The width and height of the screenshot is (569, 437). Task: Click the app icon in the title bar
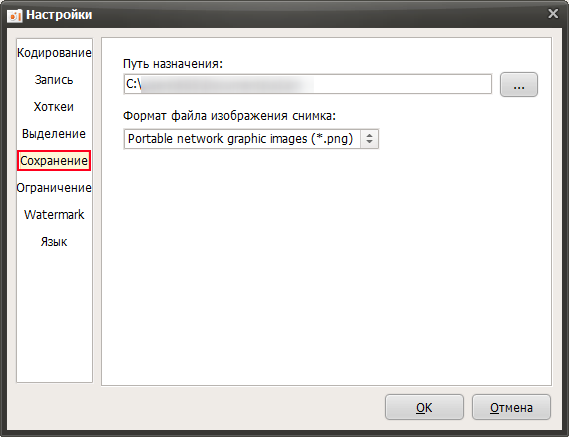(15, 15)
